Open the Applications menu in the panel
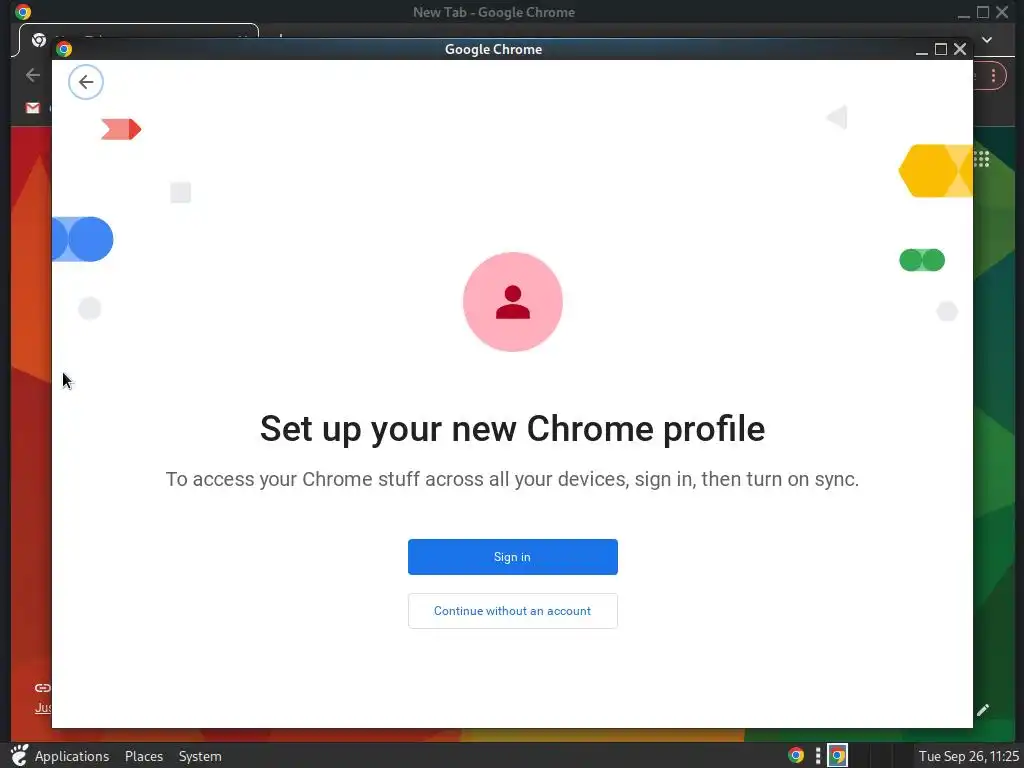 72,756
